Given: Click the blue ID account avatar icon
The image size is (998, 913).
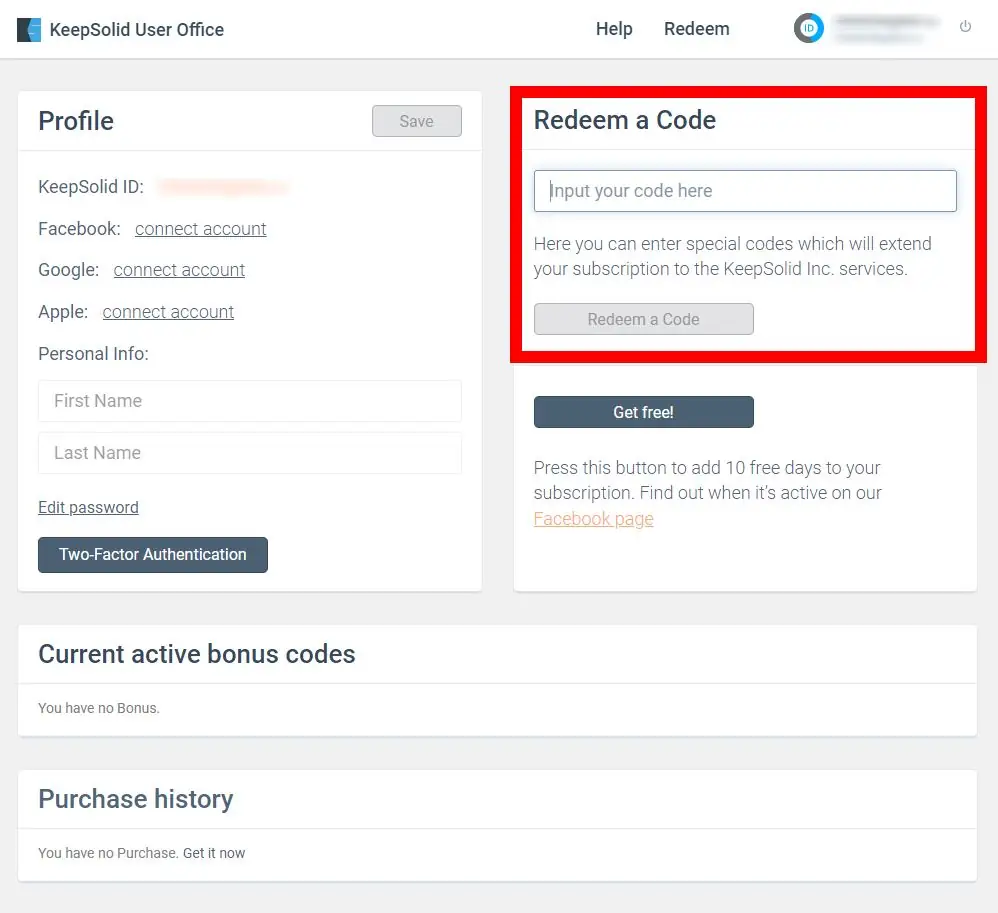Looking at the screenshot, I should click(x=809, y=29).
